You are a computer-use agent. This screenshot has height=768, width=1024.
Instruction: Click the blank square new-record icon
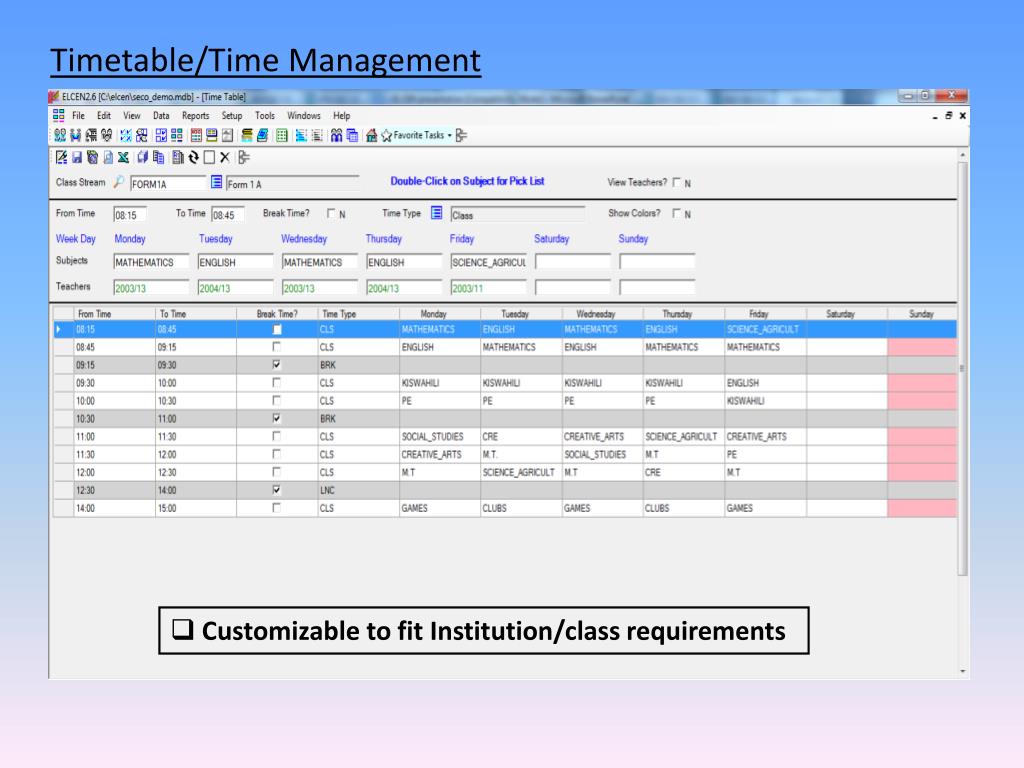point(209,157)
